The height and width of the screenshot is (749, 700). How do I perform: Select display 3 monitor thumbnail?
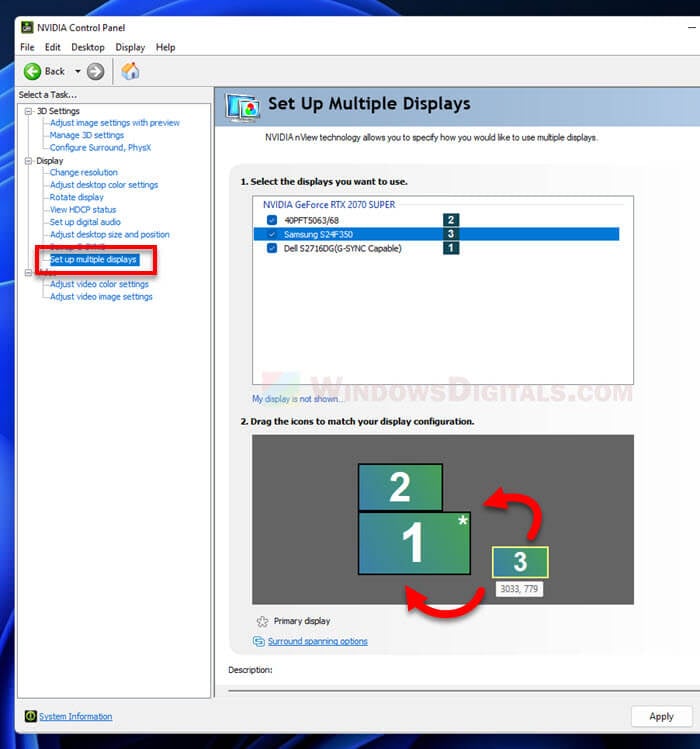520,562
